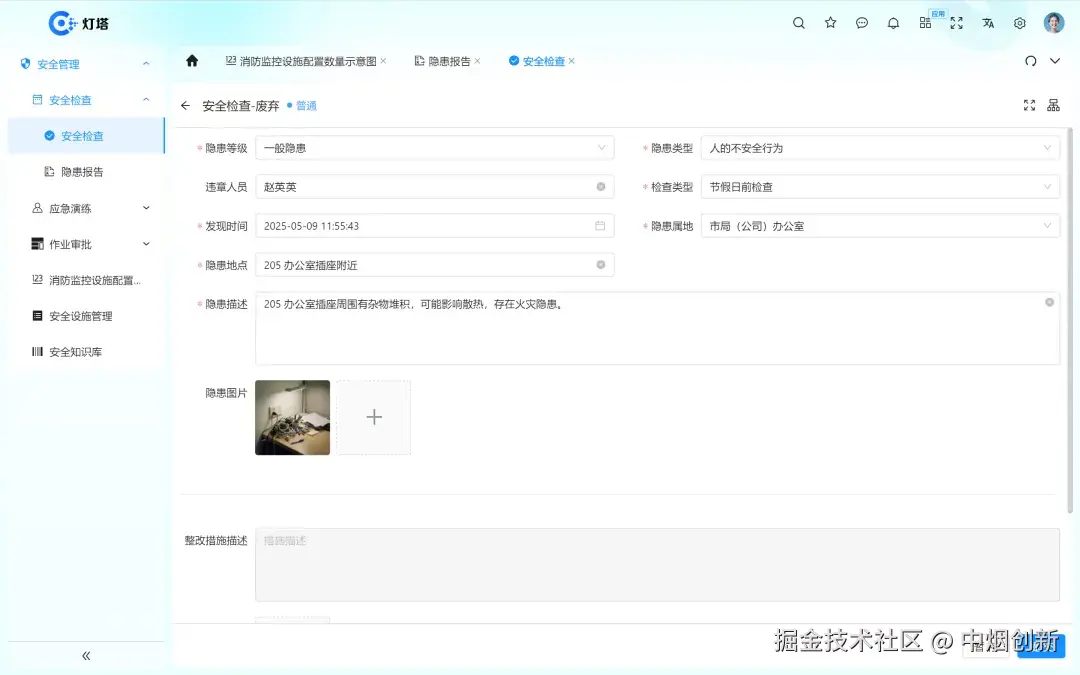The width and height of the screenshot is (1080, 675).
Task: Click the profile avatar at top right
Action: [x=1054, y=23]
